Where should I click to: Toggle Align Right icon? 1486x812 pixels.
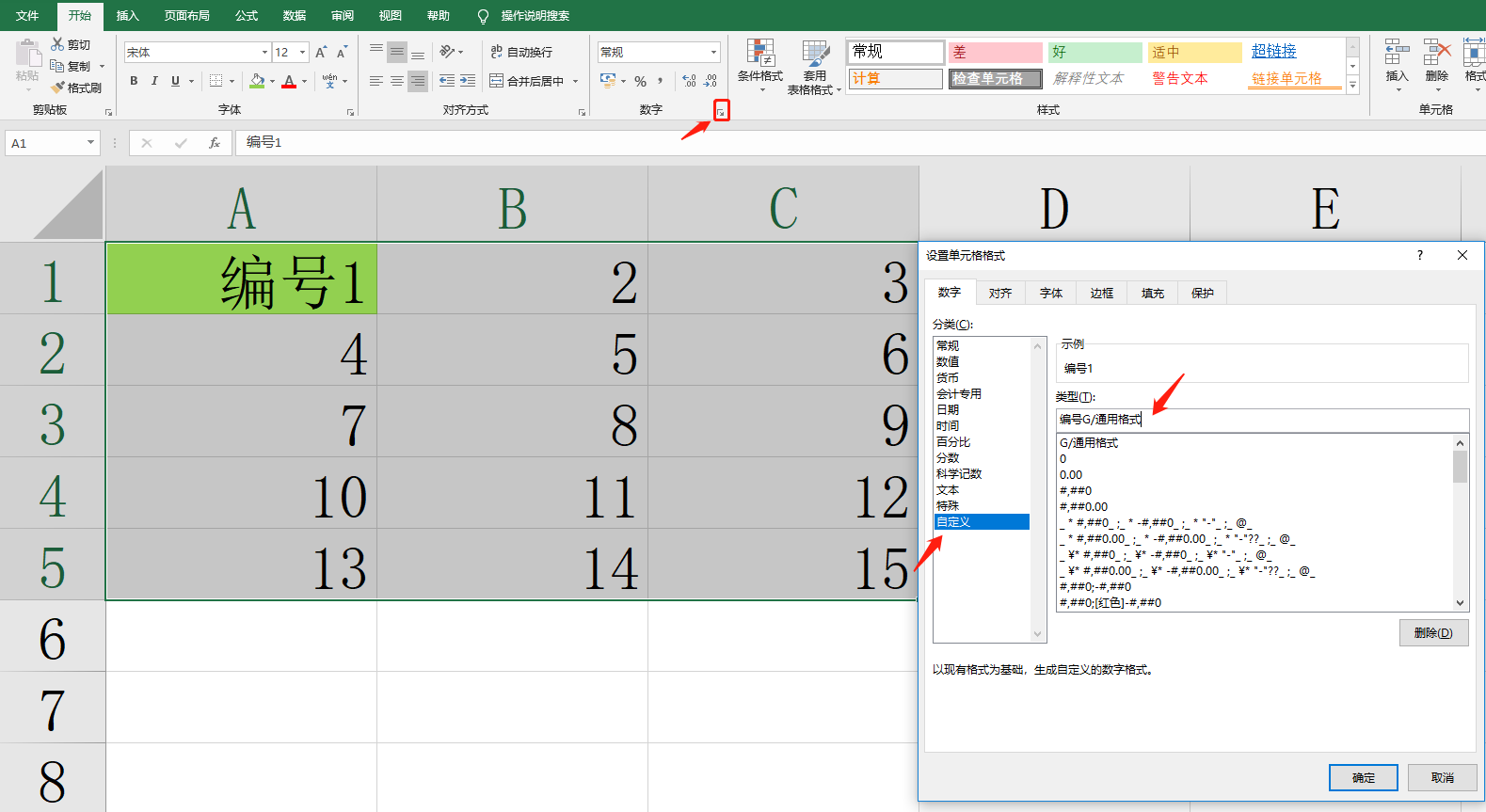tap(418, 81)
